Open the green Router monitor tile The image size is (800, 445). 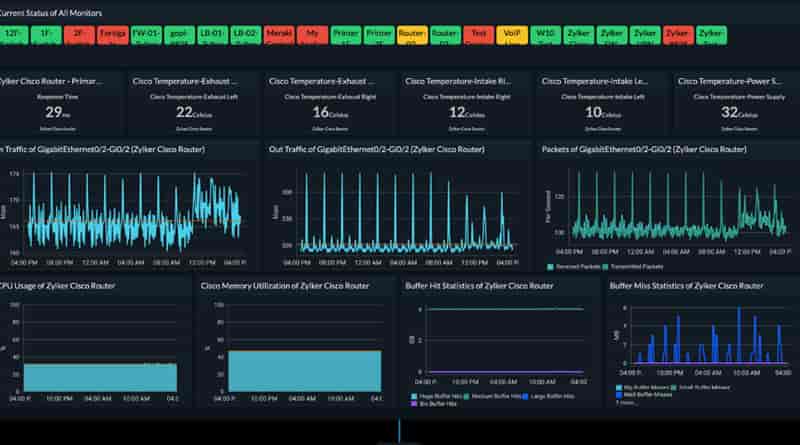pos(445,35)
